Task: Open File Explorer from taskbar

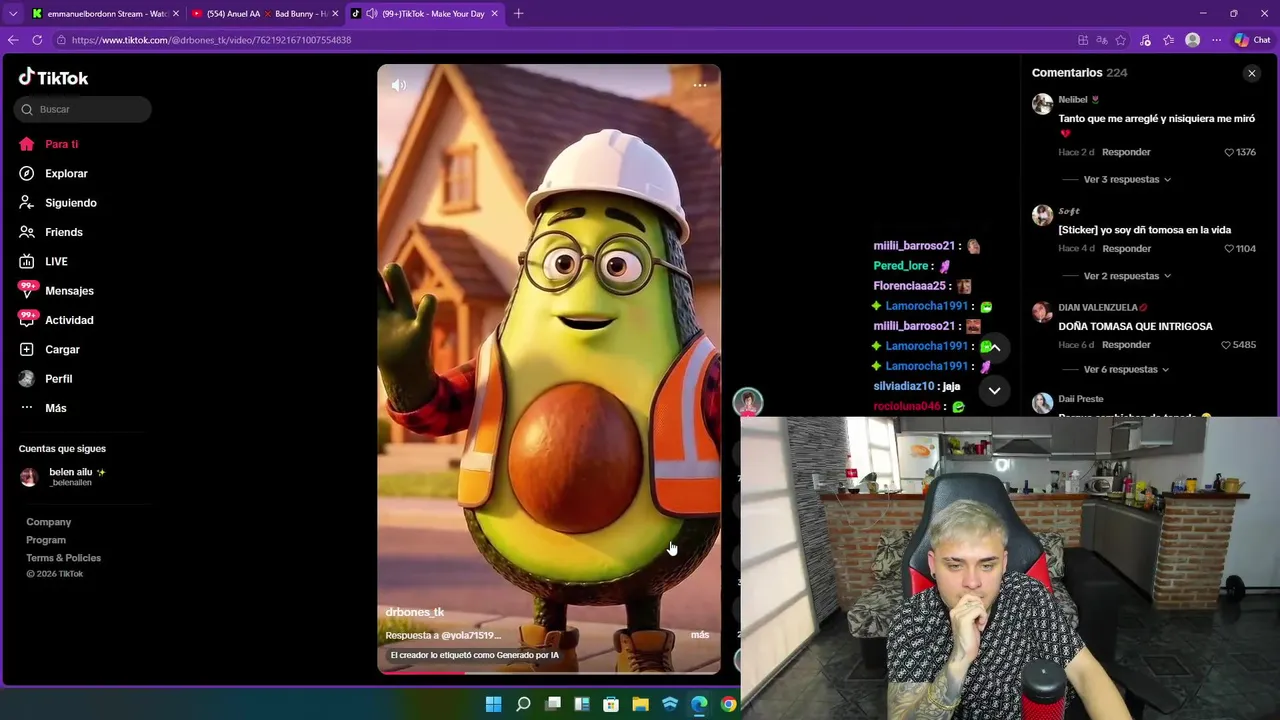Action: click(640, 704)
